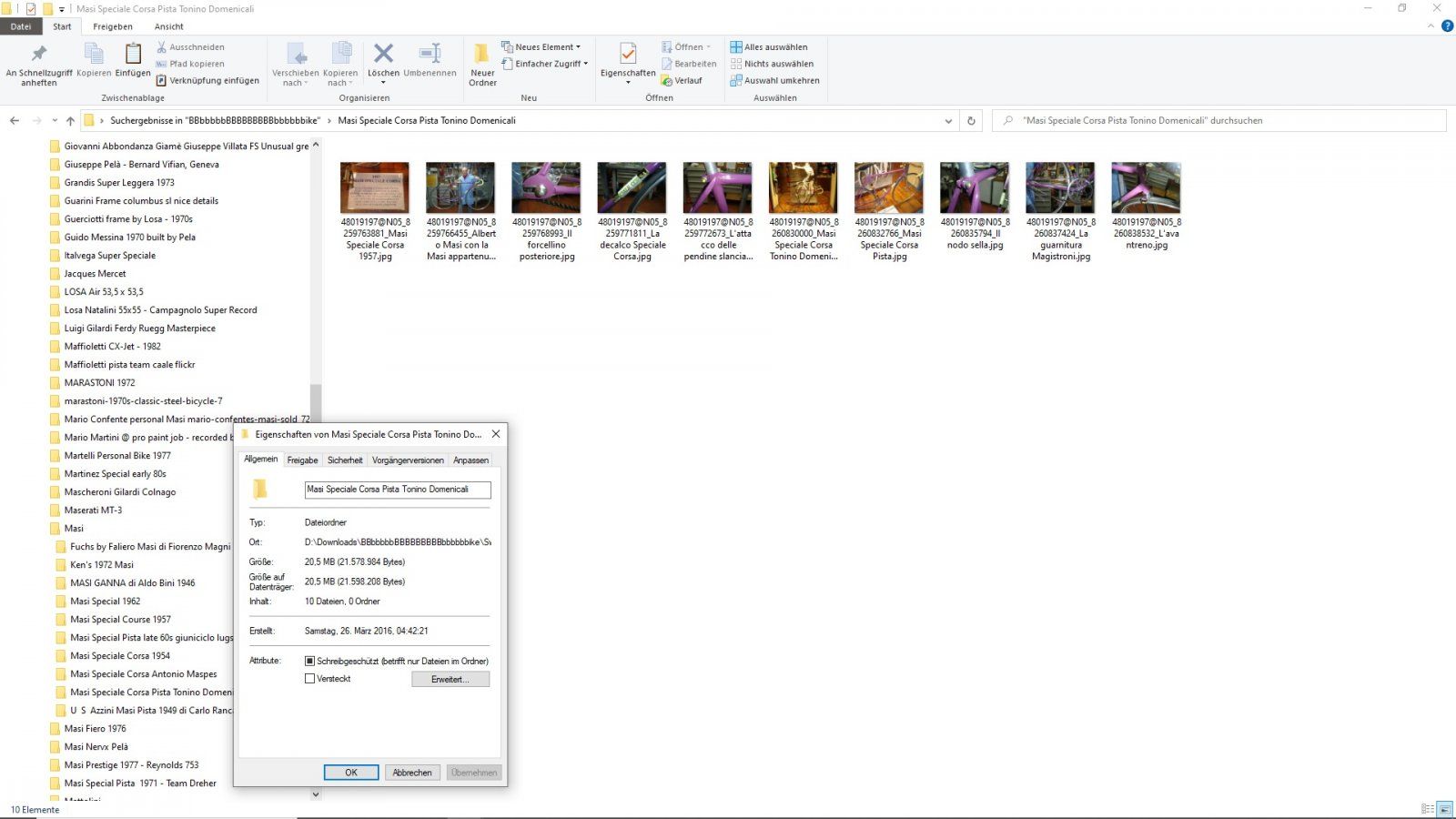
Task: Switch to large icons view in status bar
Action: coord(1444,809)
